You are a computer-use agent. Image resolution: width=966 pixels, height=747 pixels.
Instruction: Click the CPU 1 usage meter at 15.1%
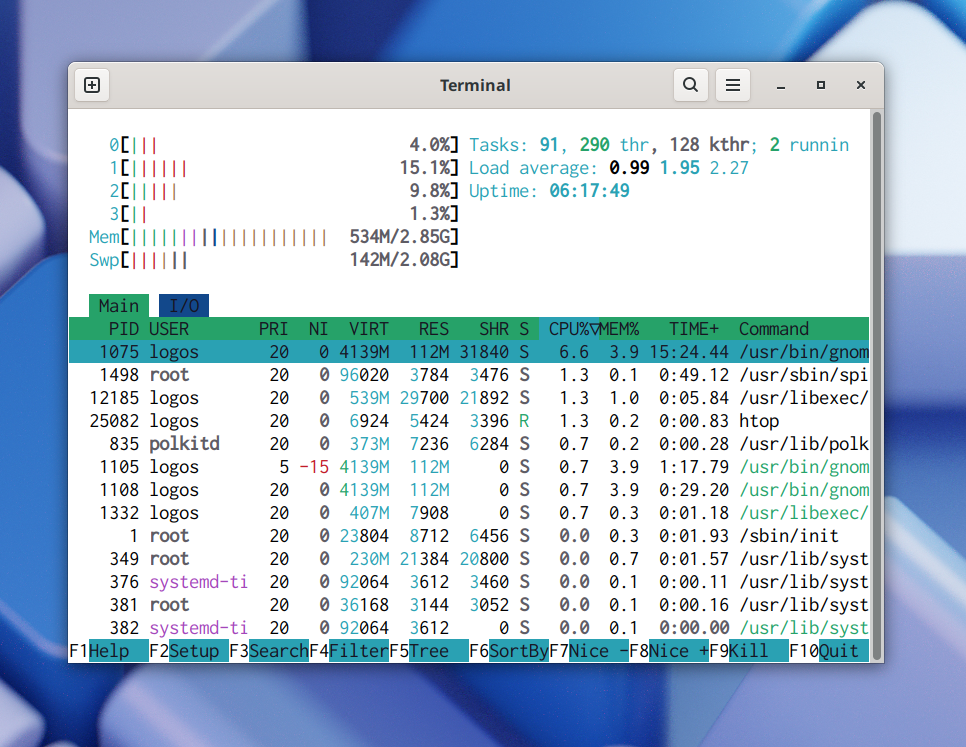pyautogui.click(x=284, y=168)
